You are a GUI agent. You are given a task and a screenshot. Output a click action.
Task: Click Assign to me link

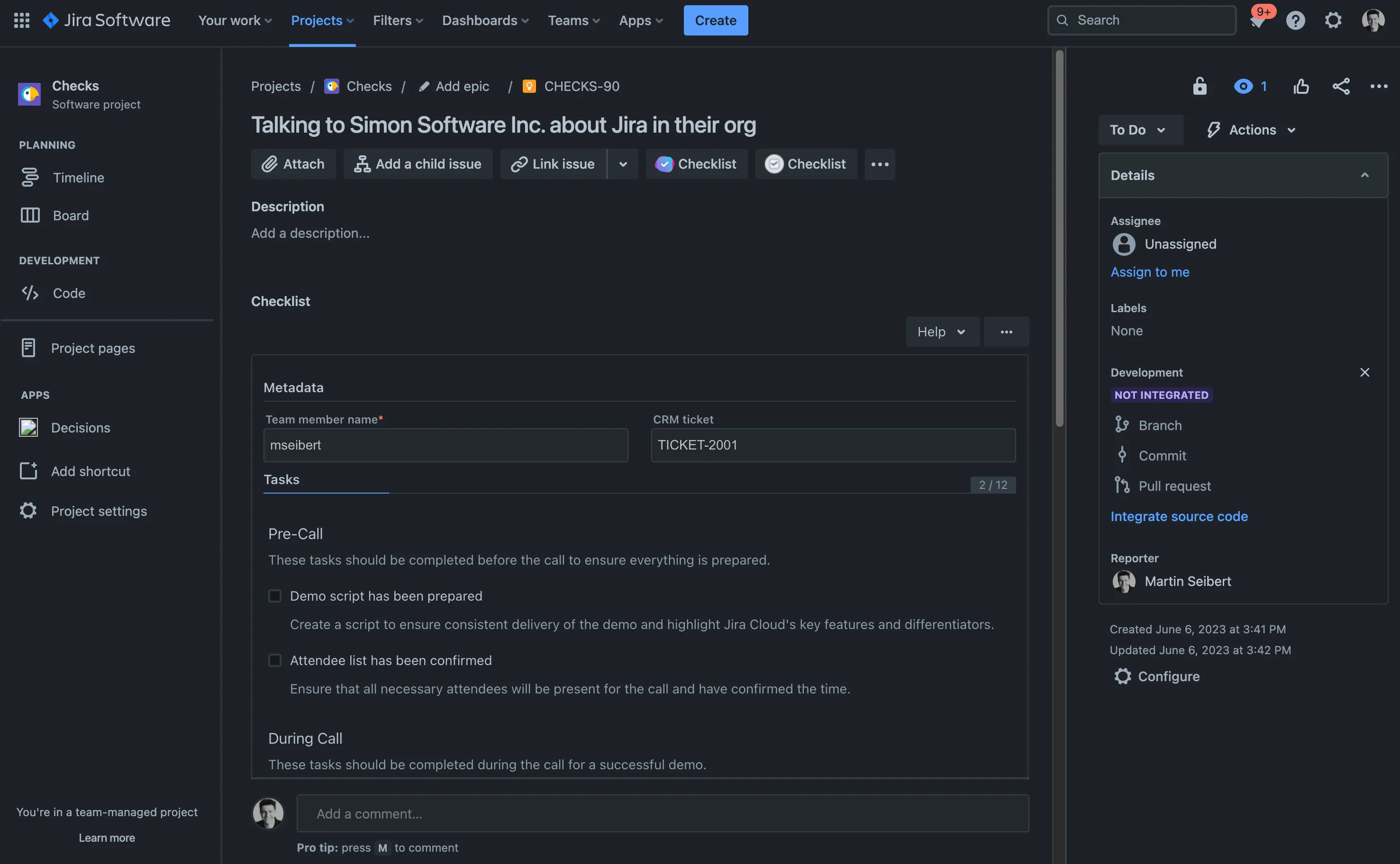click(x=1150, y=272)
